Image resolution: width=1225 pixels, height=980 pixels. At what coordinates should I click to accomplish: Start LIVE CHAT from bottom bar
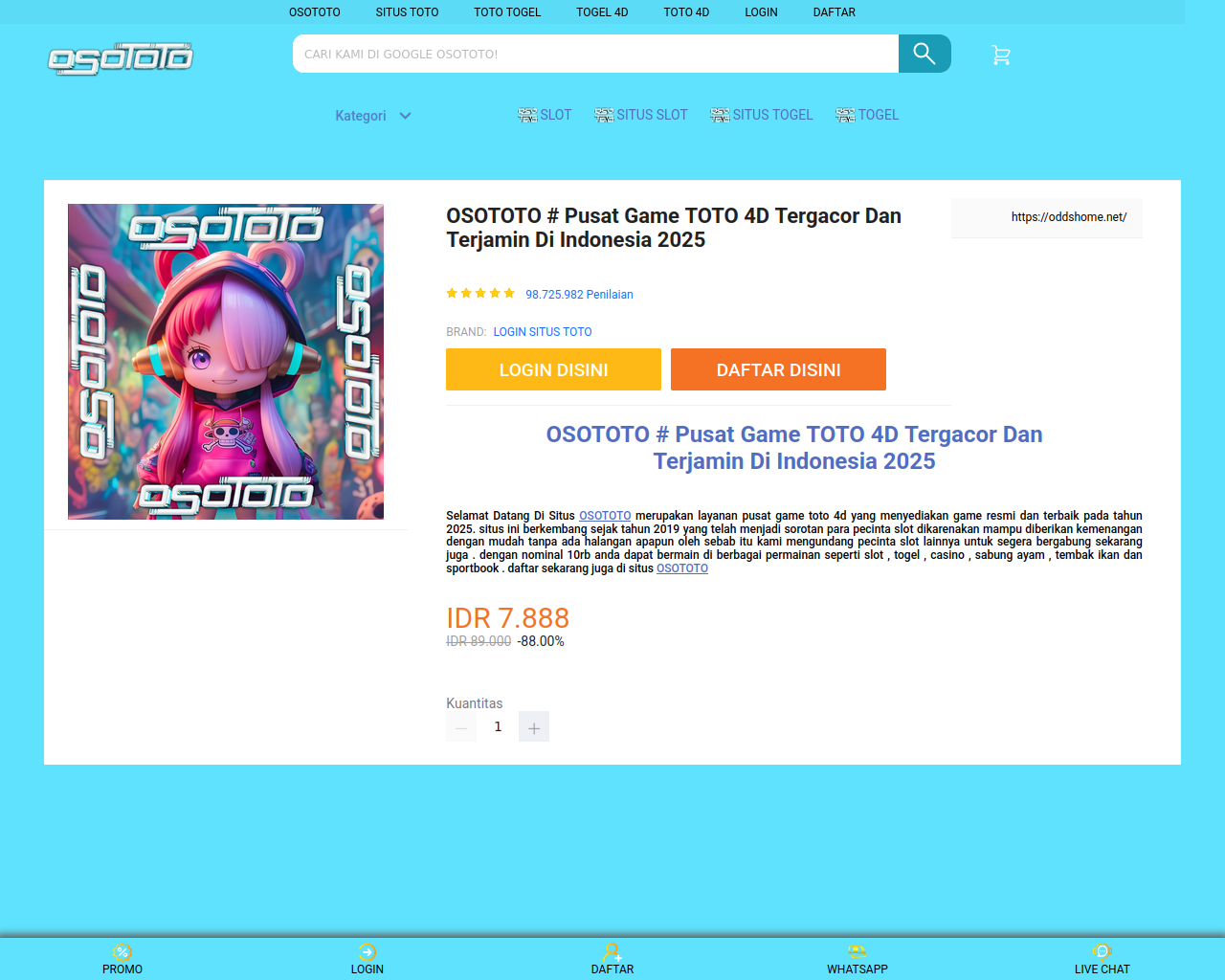[1102, 959]
